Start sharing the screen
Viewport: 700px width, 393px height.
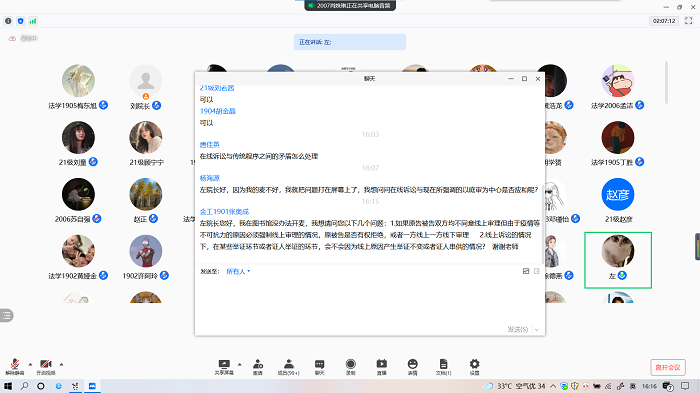tap(224, 367)
